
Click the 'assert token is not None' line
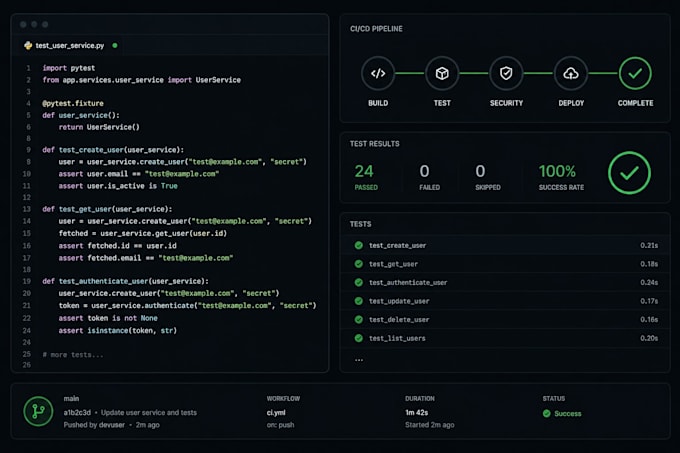(x=108, y=318)
